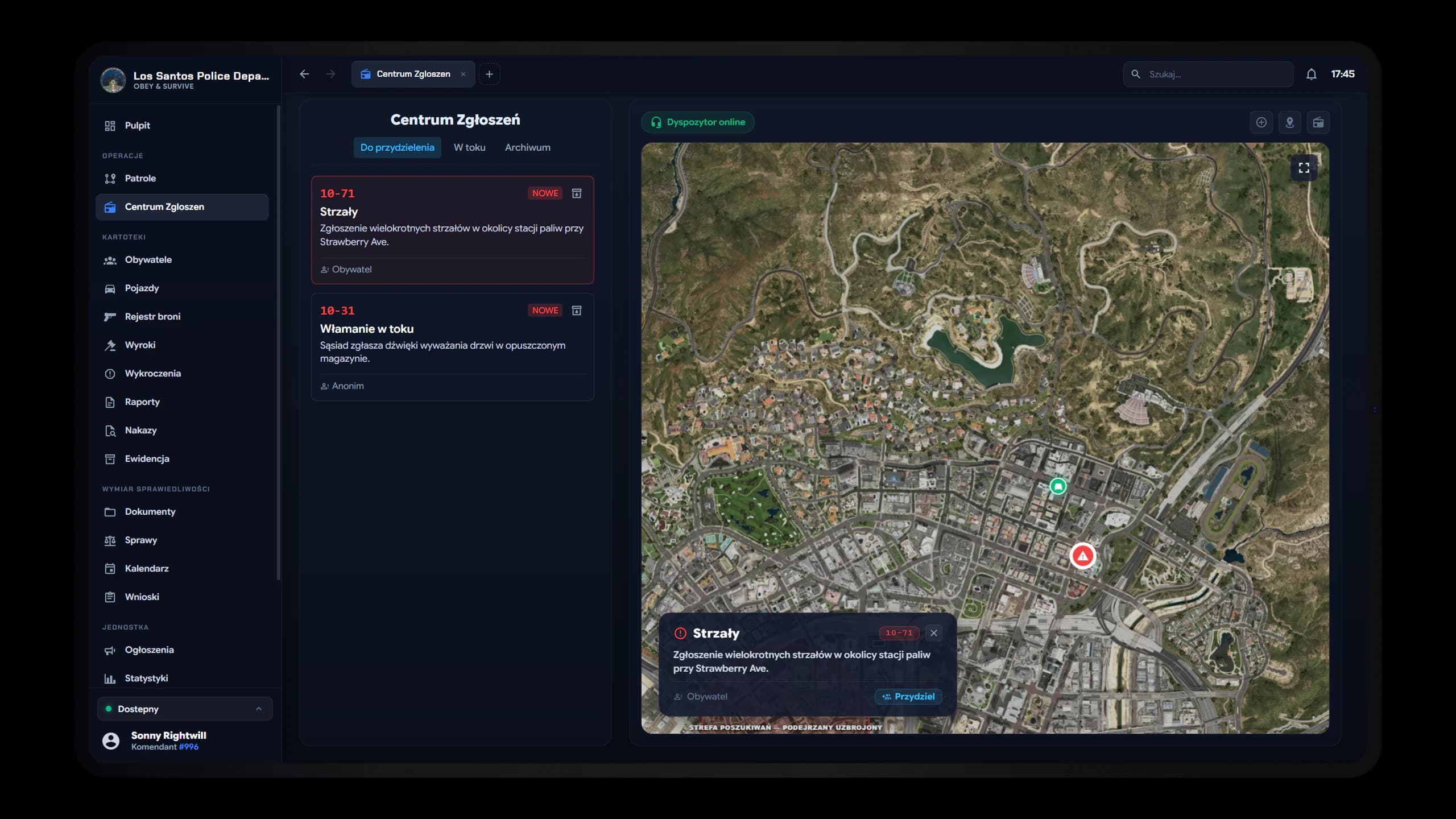This screenshot has width=1456, height=819.
Task: Open Dokumenty section
Action: click(182, 512)
